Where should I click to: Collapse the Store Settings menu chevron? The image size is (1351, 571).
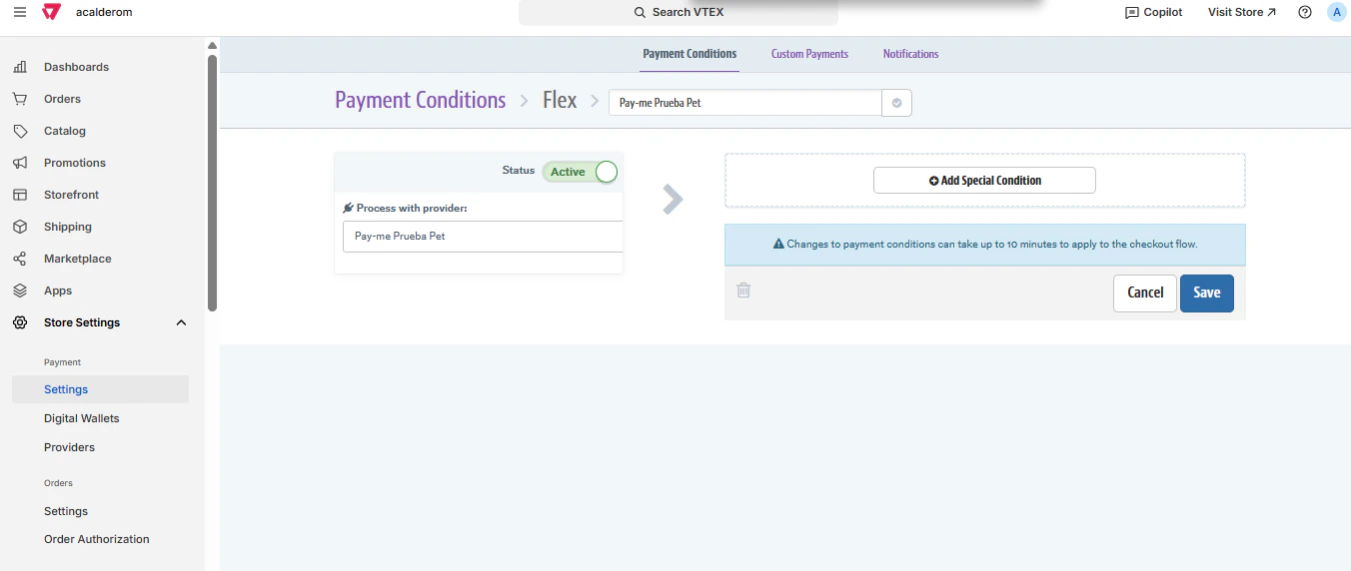(x=181, y=323)
